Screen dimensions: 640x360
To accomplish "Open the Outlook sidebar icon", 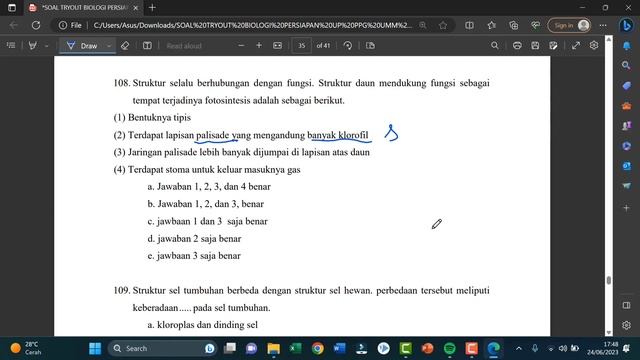I will point(626,166).
